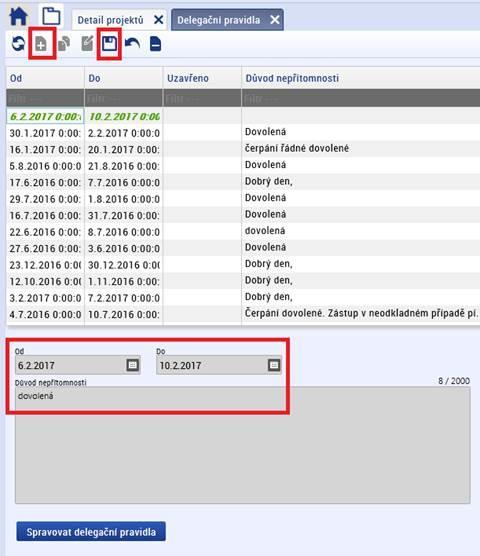Viewport: 480px width, 556px height.
Task: Click the undo arrow icon
Action: point(133,44)
